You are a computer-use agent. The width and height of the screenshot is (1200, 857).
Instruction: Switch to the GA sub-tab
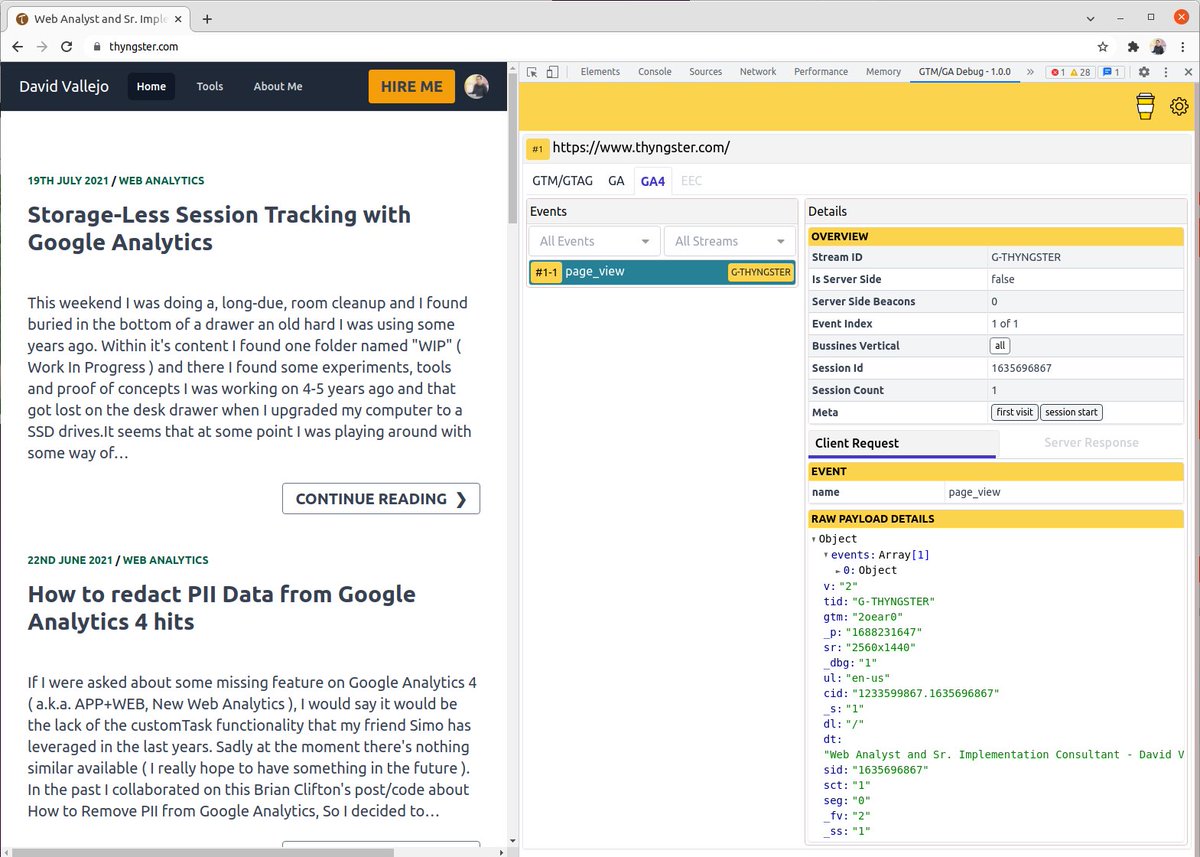point(616,181)
